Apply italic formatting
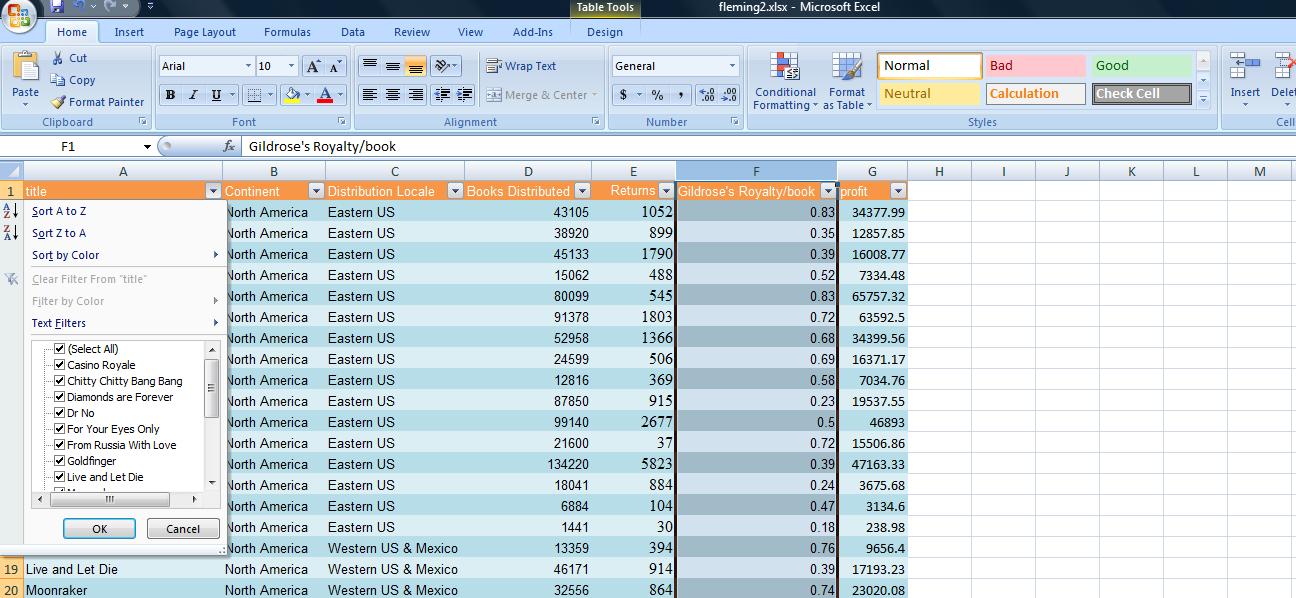The width and height of the screenshot is (1296, 598). point(193,95)
